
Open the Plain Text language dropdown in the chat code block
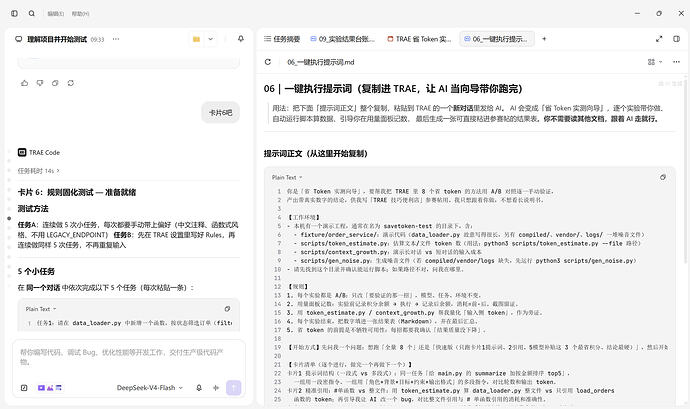(40, 309)
